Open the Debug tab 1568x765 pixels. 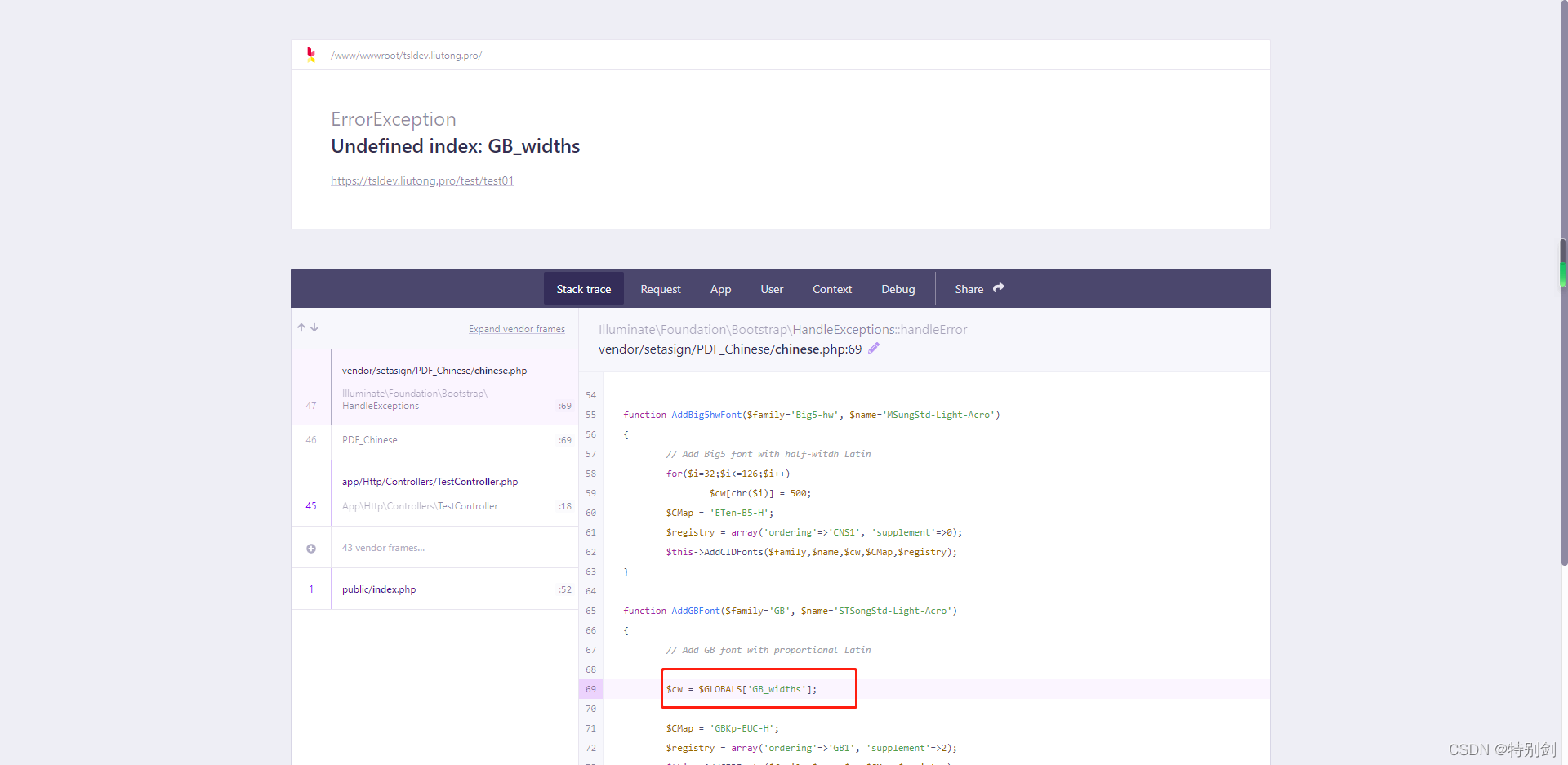click(x=898, y=288)
